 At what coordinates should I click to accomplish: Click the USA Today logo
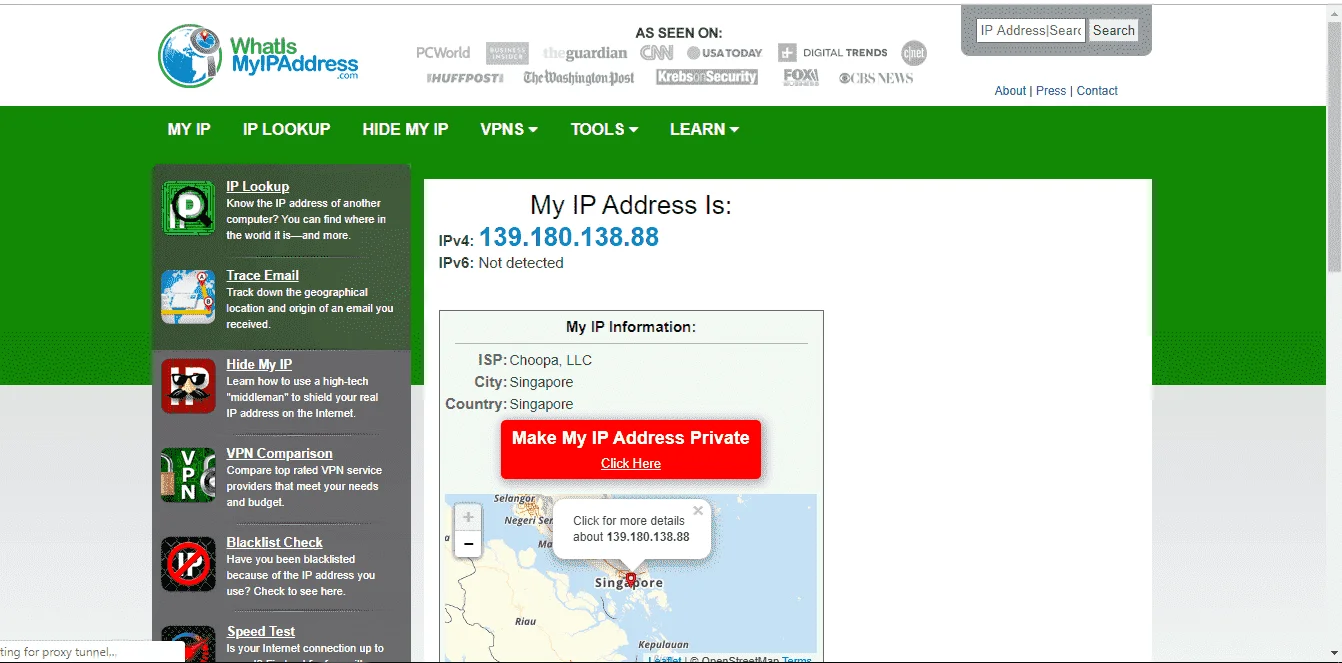point(724,52)
